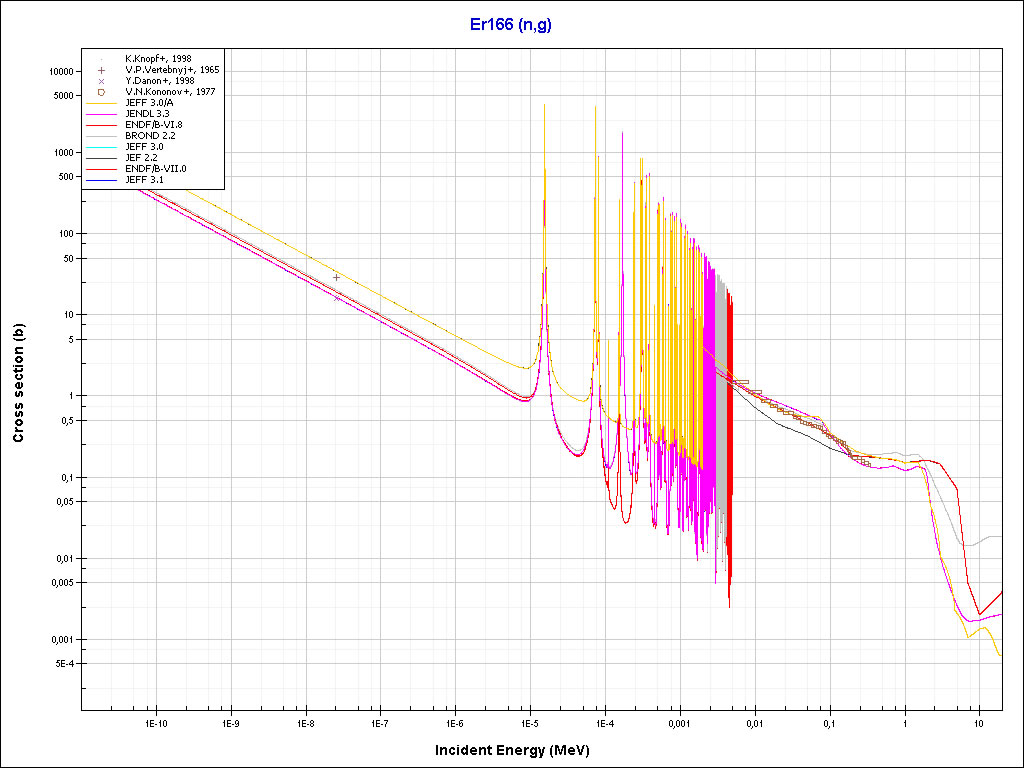The width and height of the screenshot is (1024, 768).
Task: Click the 5E-4 tick on the y-axis
Action: pyautogui.click(x=63, y=664)
